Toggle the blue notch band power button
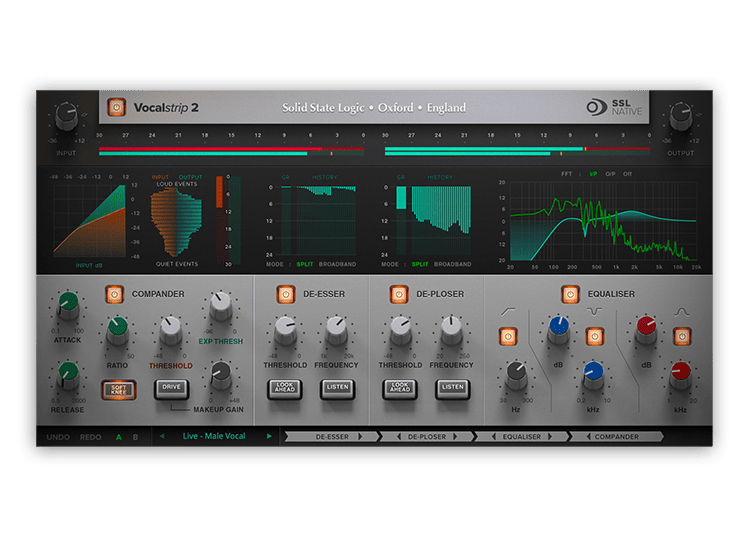 [x=595, y=337]
